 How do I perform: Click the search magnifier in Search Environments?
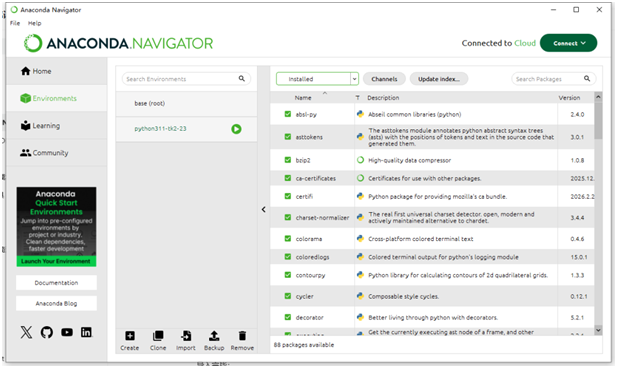[242, 79]
